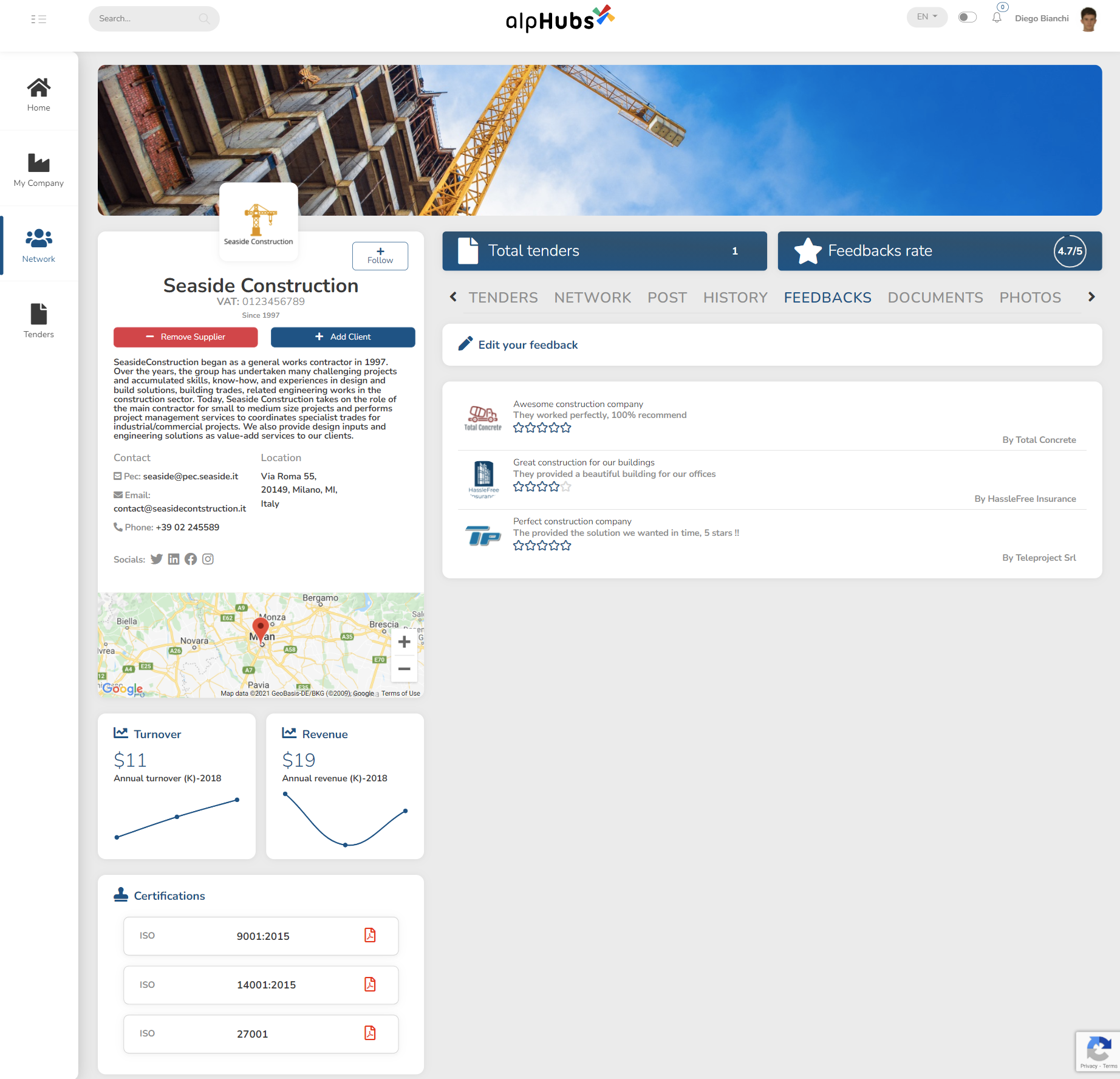Viewport: 1120px width, 1079px height.
Task: Click the Total Concrete review star rating
Action: [x=542, y=428]
